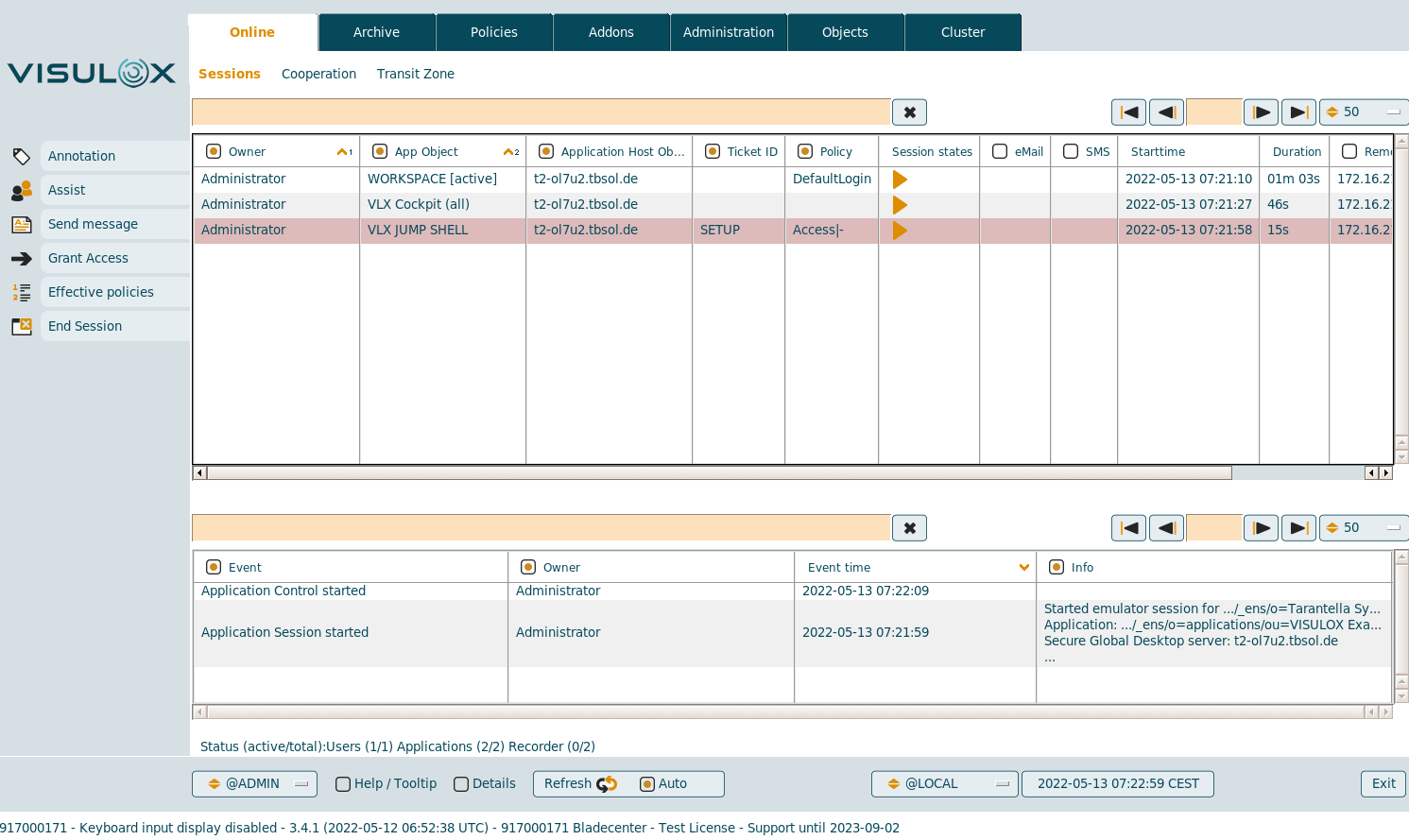
Task: Click the End Session icon
Action: coord(21,327)
